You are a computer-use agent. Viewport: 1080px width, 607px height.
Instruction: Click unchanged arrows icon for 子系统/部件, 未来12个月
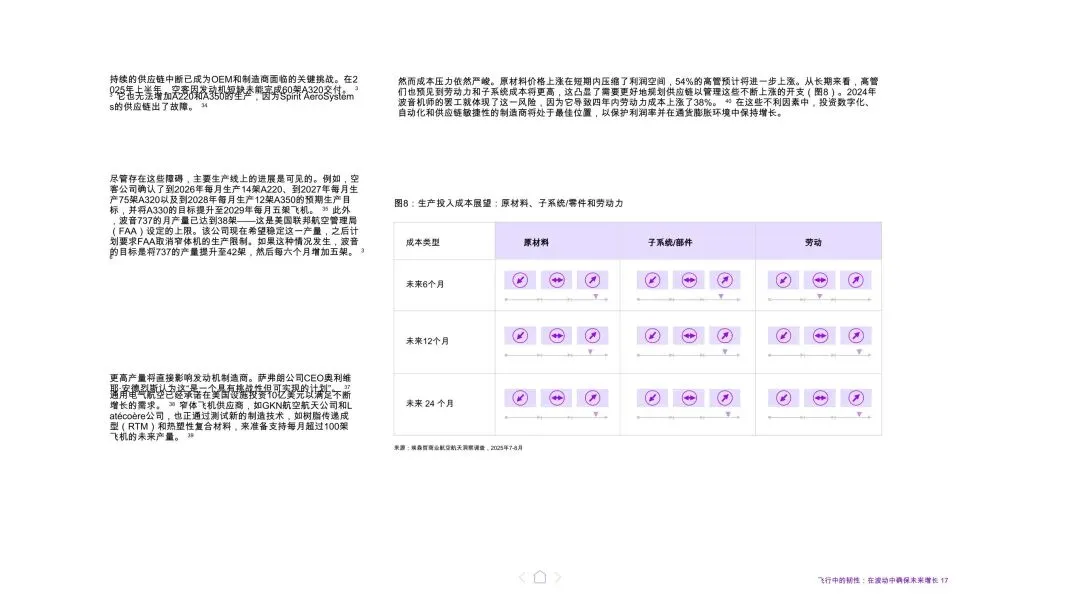coord(689,336)
